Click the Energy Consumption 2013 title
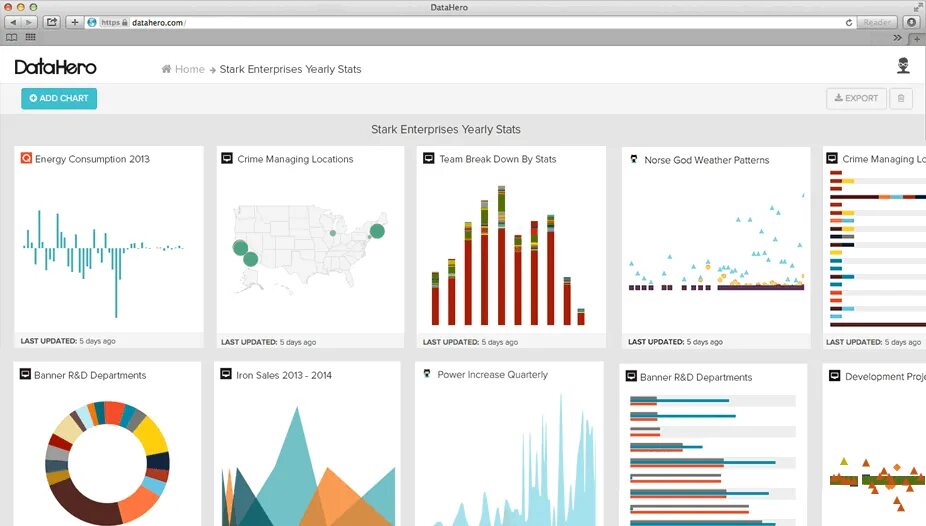Image resolution: width=926 pixels, height=526 pixels. (x=92, y=159)
